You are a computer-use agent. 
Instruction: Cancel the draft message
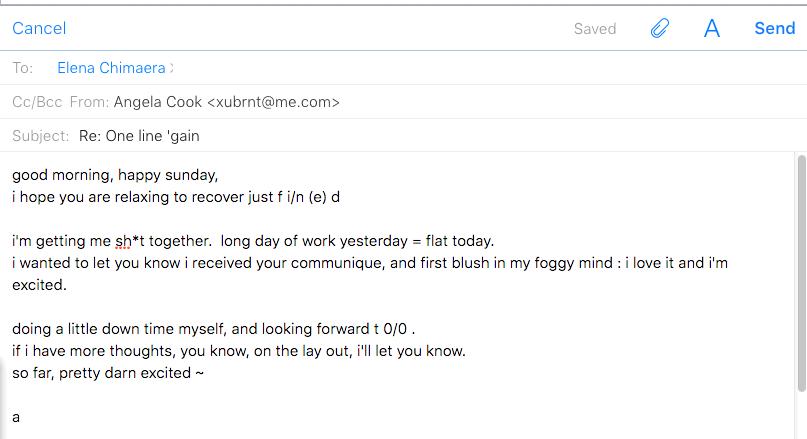[39, 28]
